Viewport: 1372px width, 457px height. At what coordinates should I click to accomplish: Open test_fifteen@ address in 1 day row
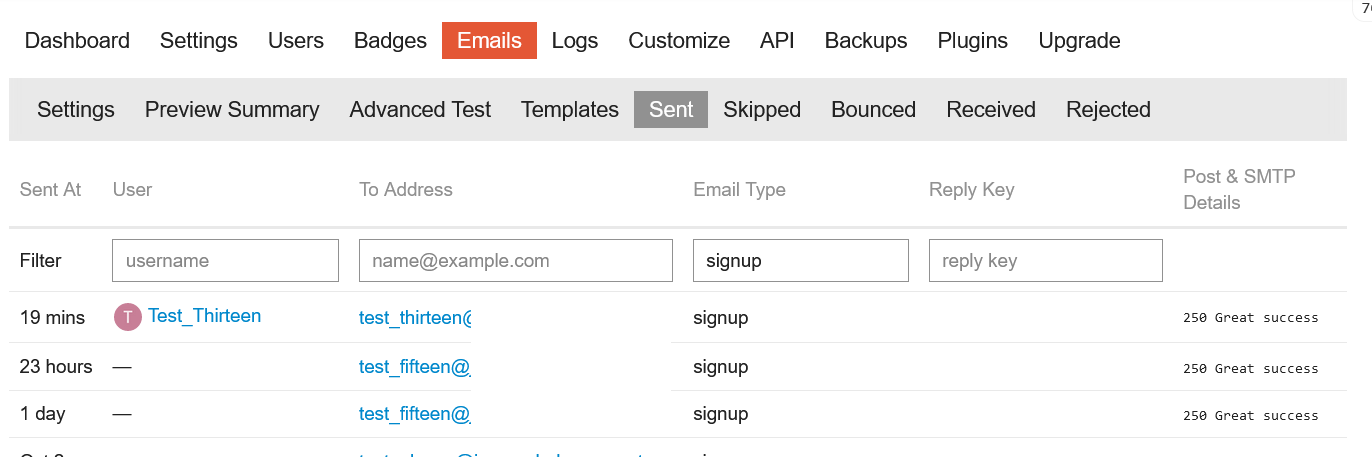pos(415,414)
